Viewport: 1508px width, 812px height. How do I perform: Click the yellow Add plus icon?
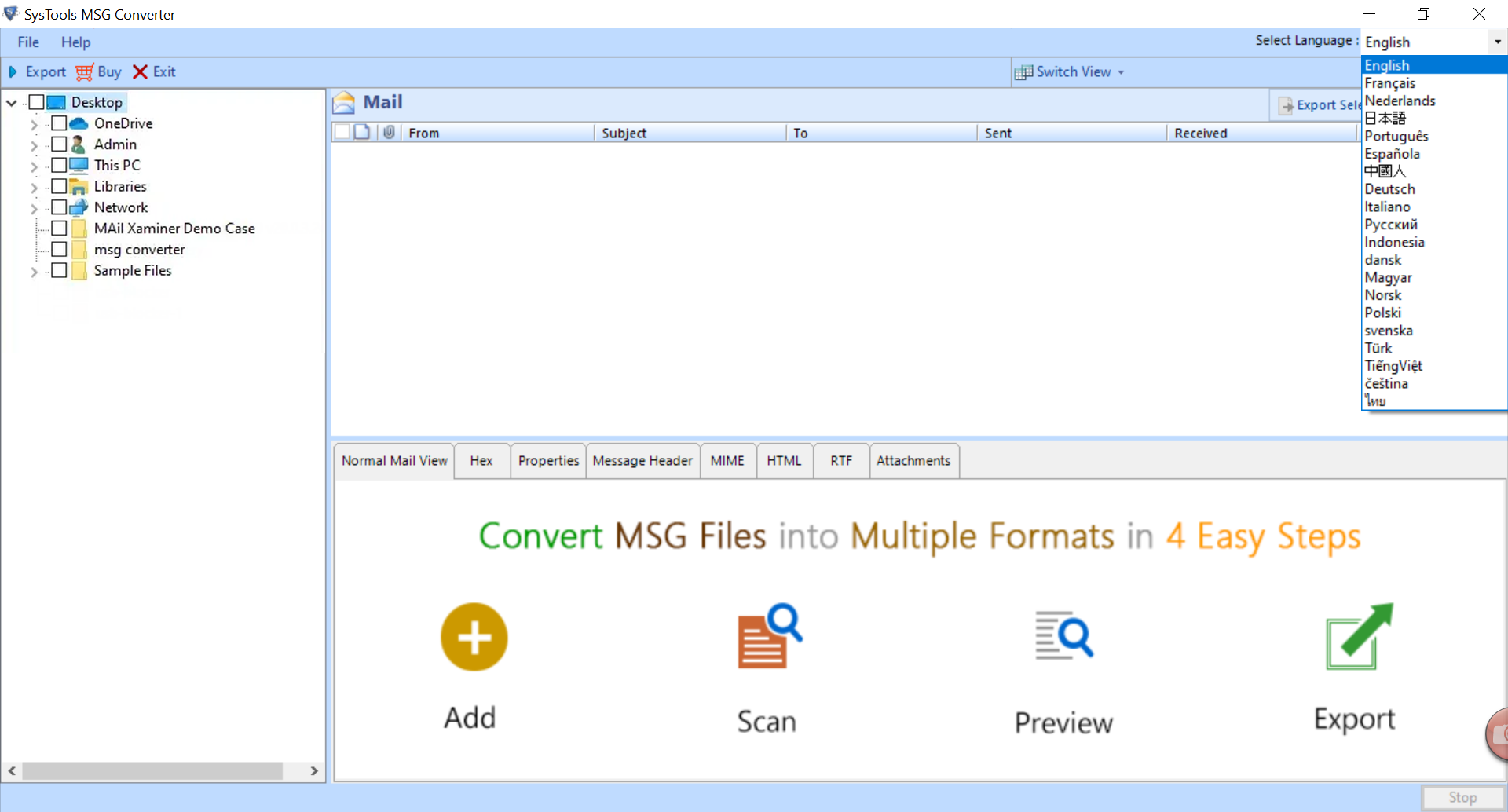click(474, 637)
